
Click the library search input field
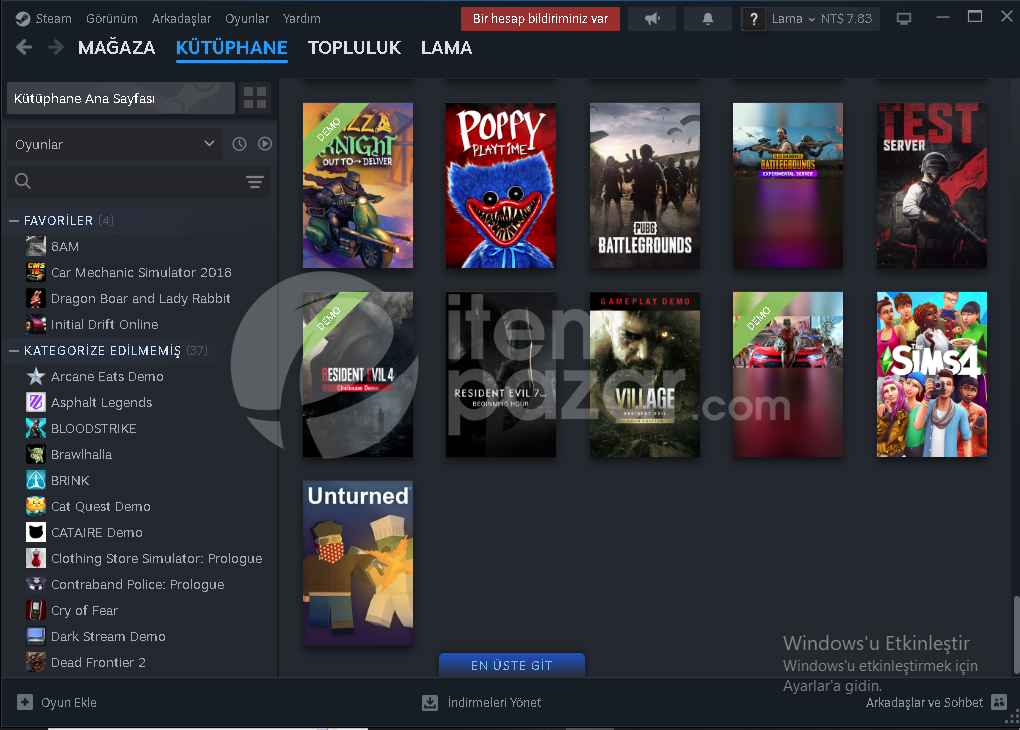pos(139,182)
